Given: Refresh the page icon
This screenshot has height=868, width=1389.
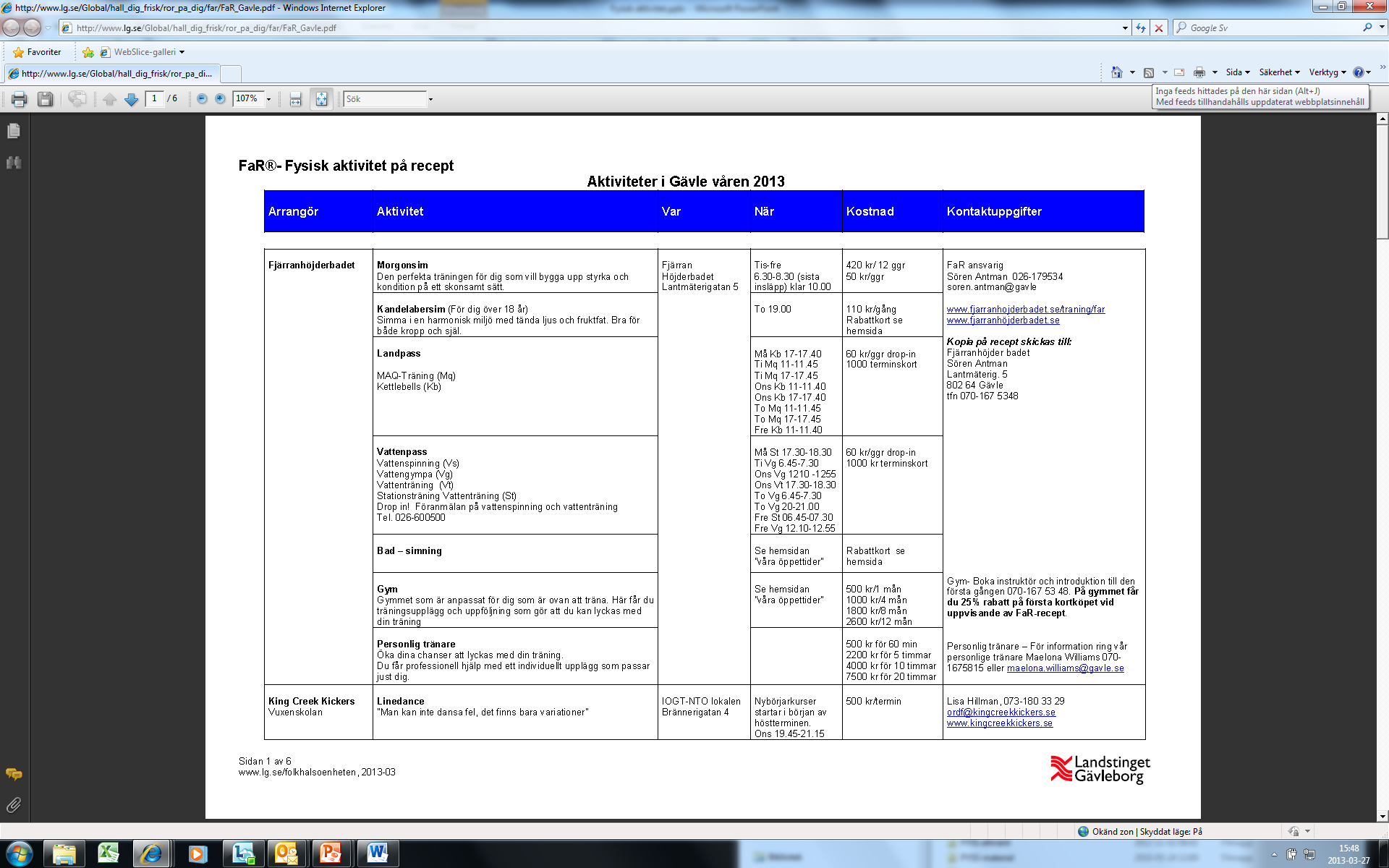Looking at the screenshot, I should (1141, 28).
